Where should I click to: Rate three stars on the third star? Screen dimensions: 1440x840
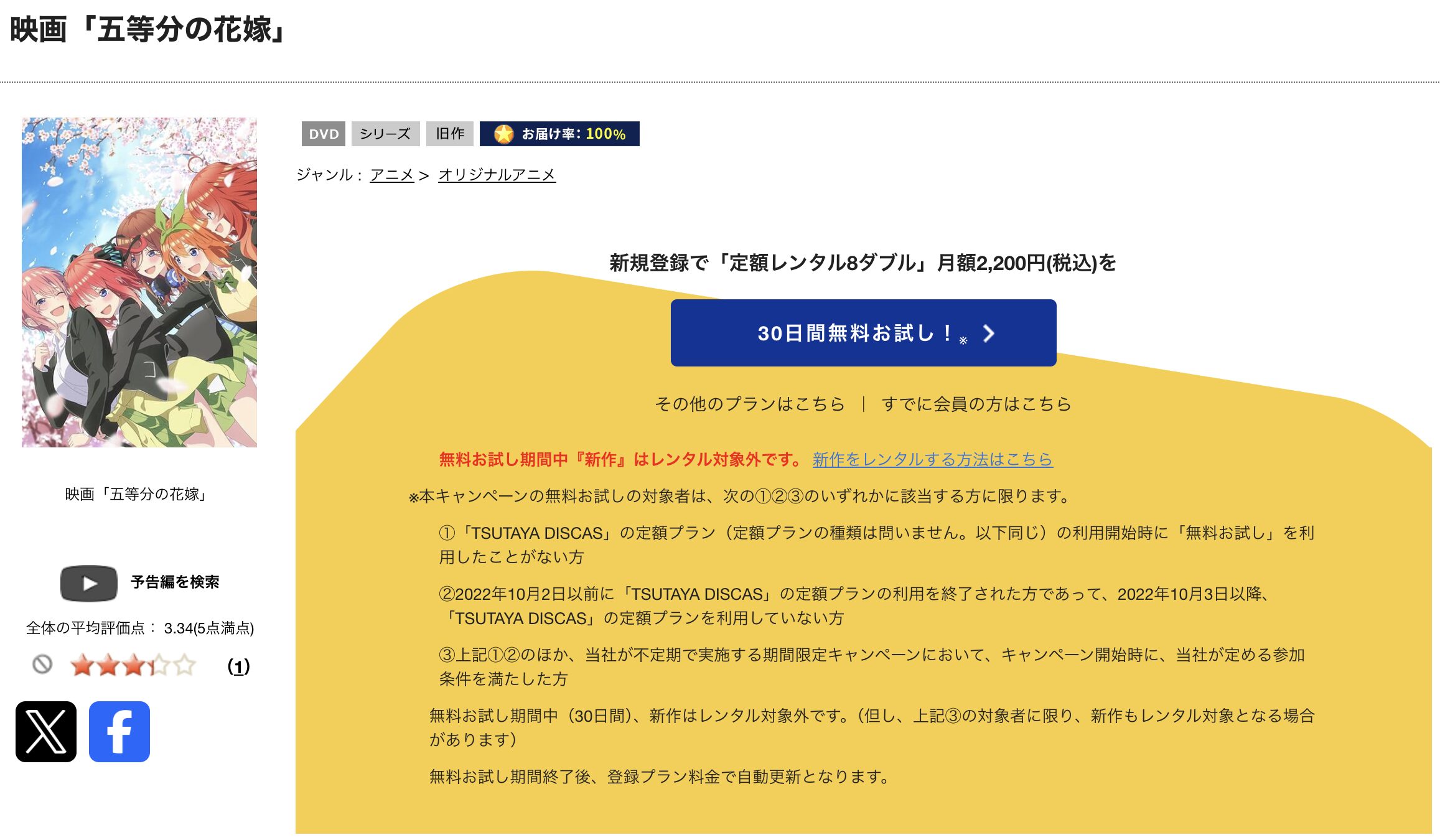click(133, 665)
